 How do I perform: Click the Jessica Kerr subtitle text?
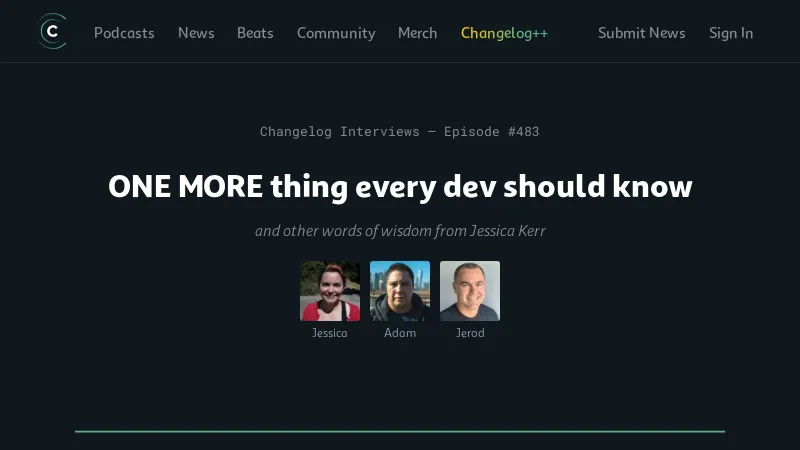click(x=400, y=231)
